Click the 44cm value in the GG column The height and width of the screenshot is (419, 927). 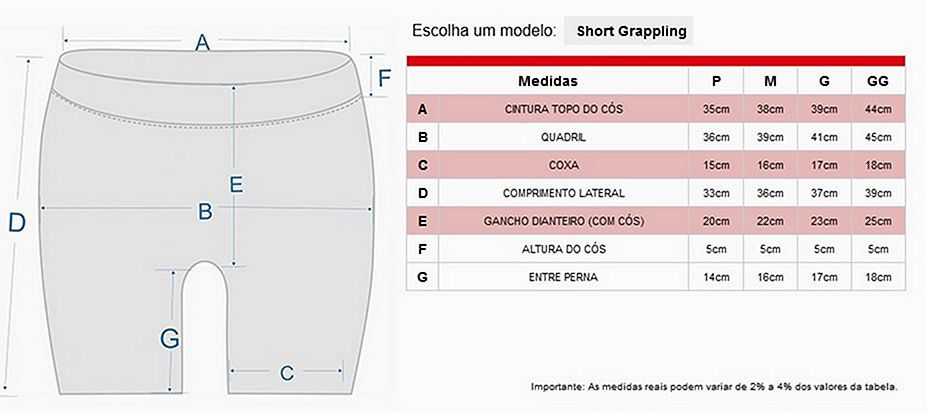(878, 109)
